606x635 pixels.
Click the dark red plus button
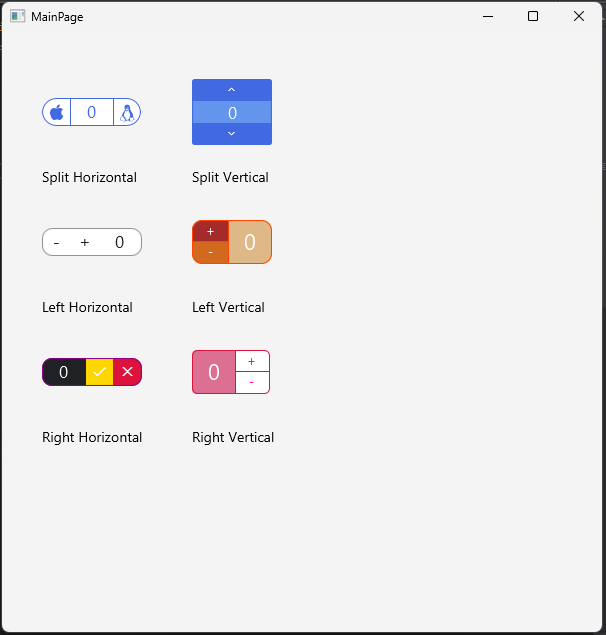pos(211,232)
